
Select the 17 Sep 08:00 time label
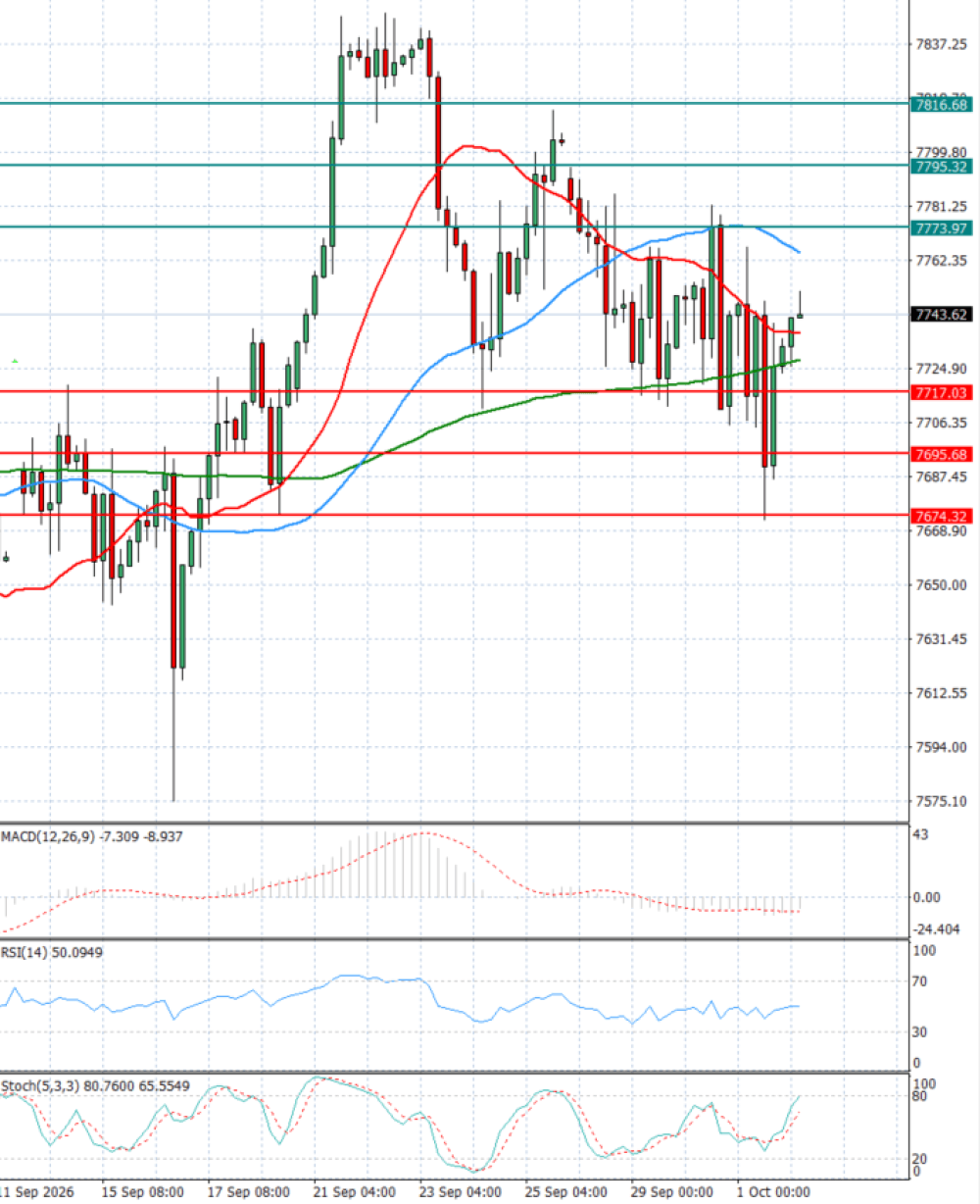(248, 1191)
